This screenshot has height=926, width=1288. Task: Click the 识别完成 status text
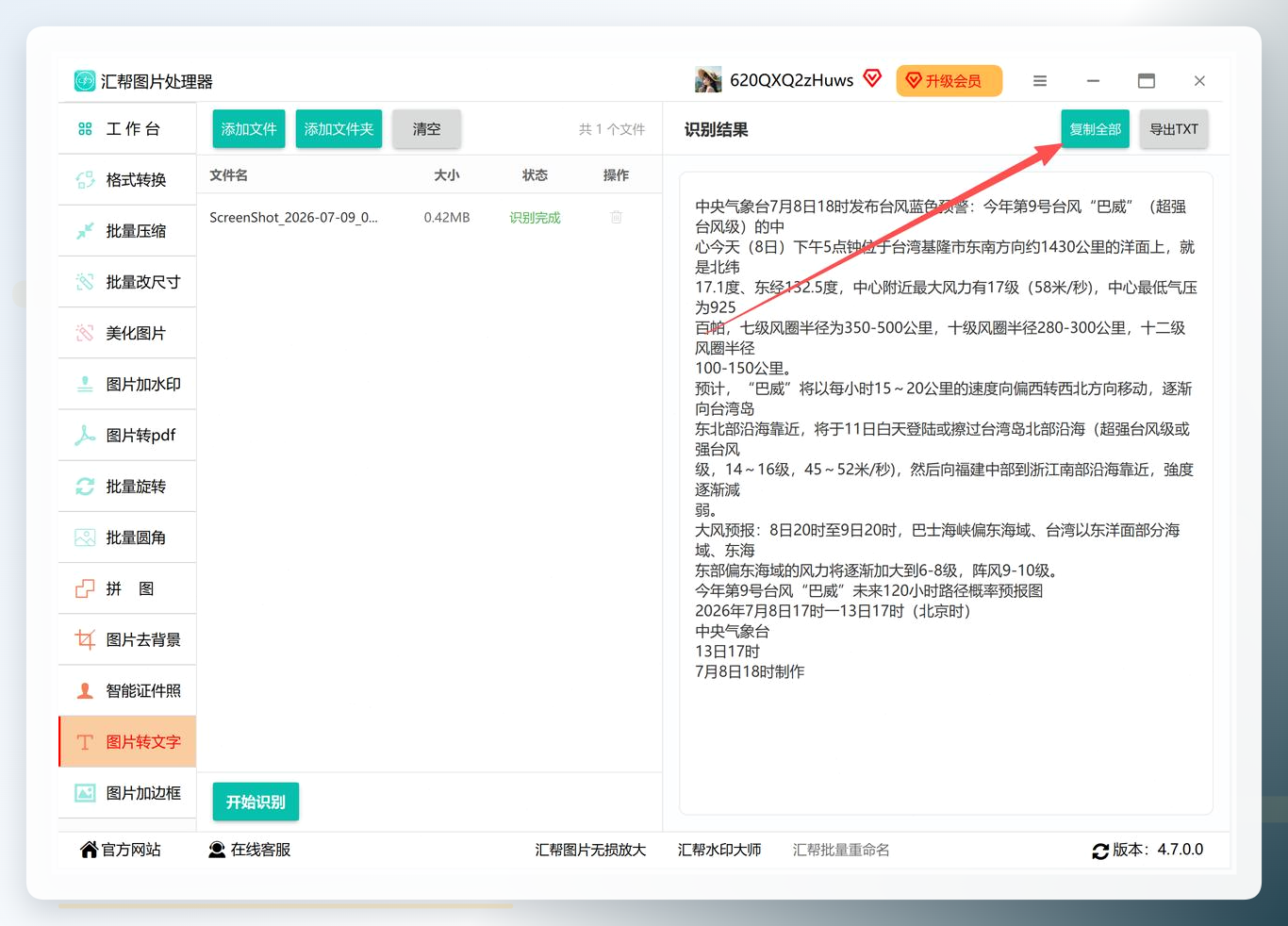tap(535, 218)
